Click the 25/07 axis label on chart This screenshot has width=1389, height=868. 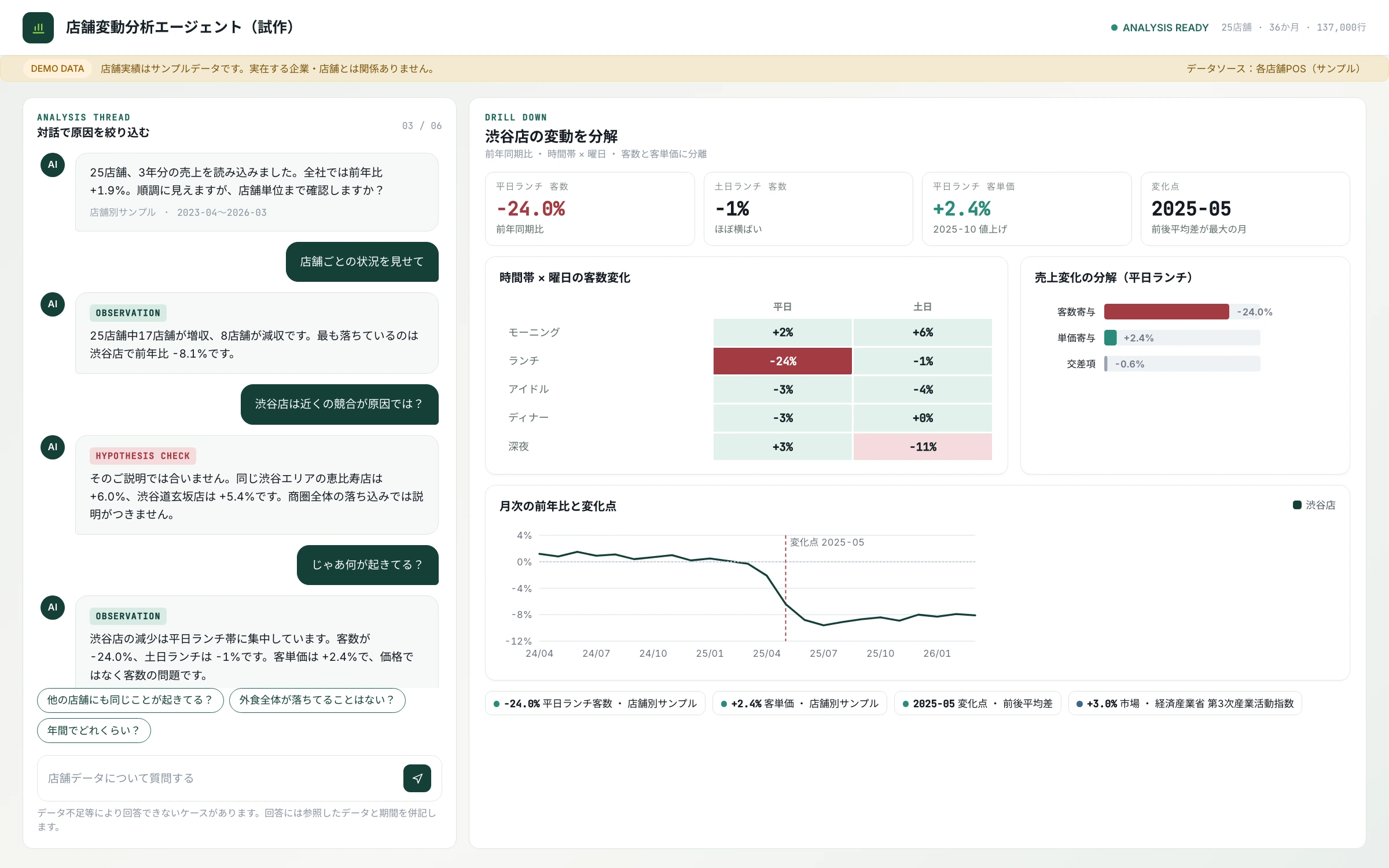pyautogui.click(x=823, y=653)
